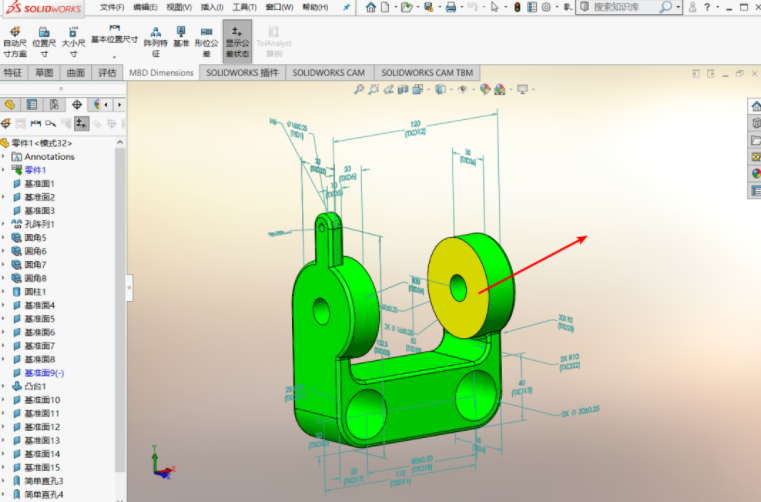The width and height of the screenshot is (761, 502).
Task: Click the Zoom to Area icon in the view toolbar
Action: tap(374, 89)
